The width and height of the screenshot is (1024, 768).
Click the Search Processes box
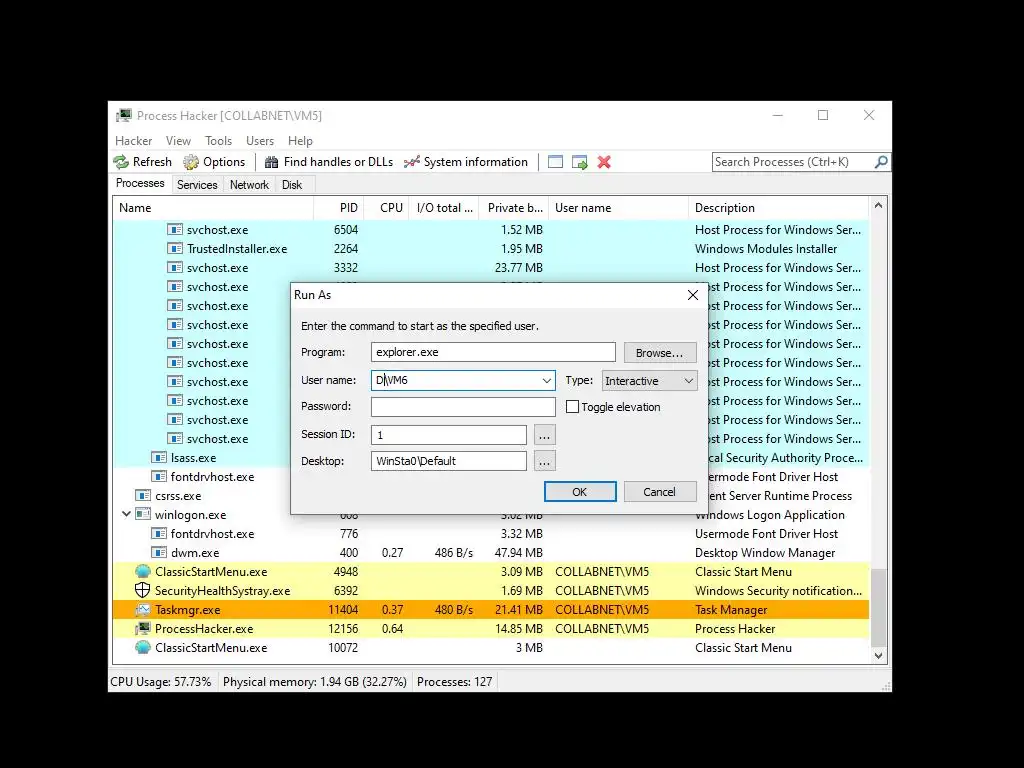[793, 162]
